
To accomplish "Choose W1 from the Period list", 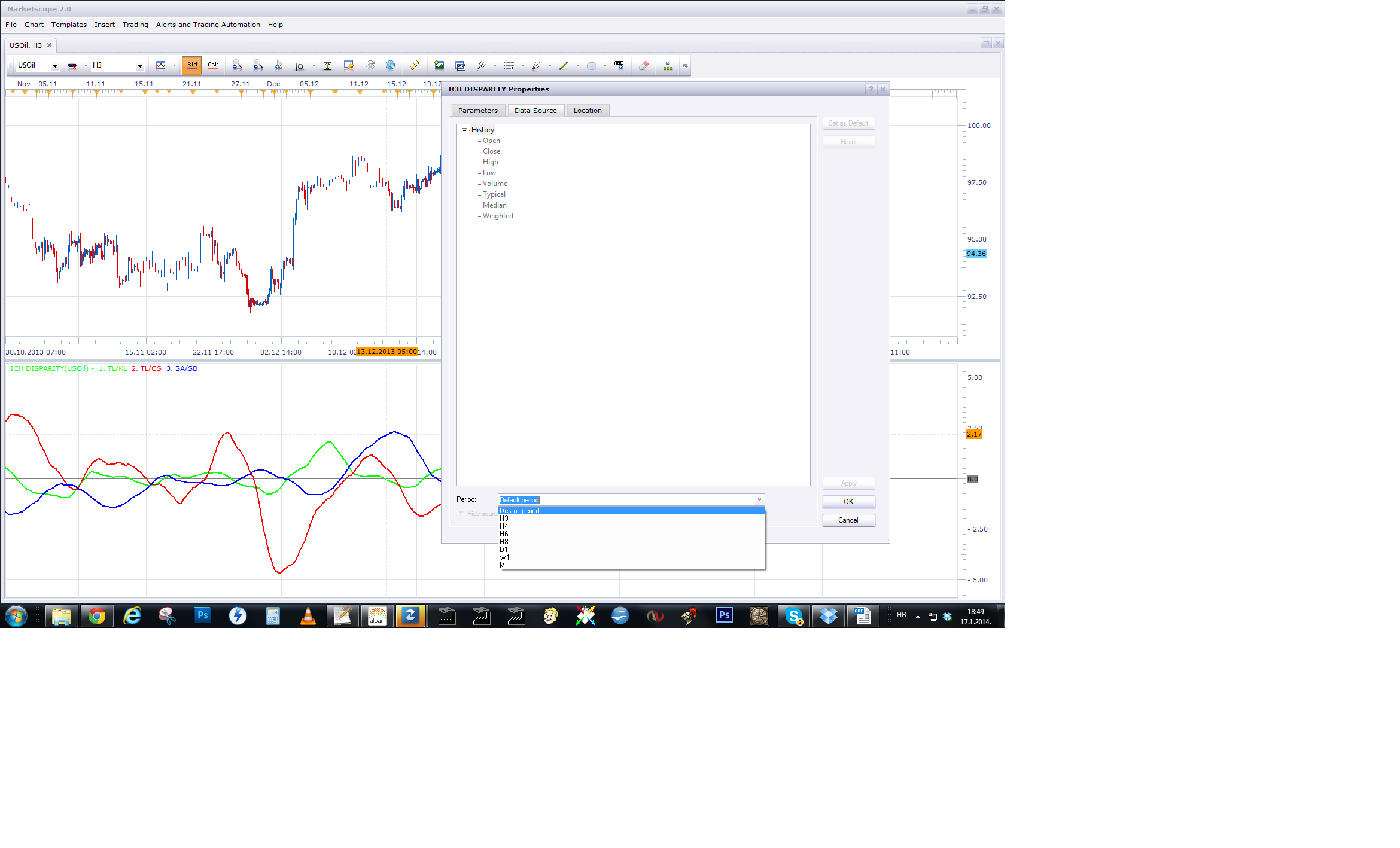I will tap(631, 557).
